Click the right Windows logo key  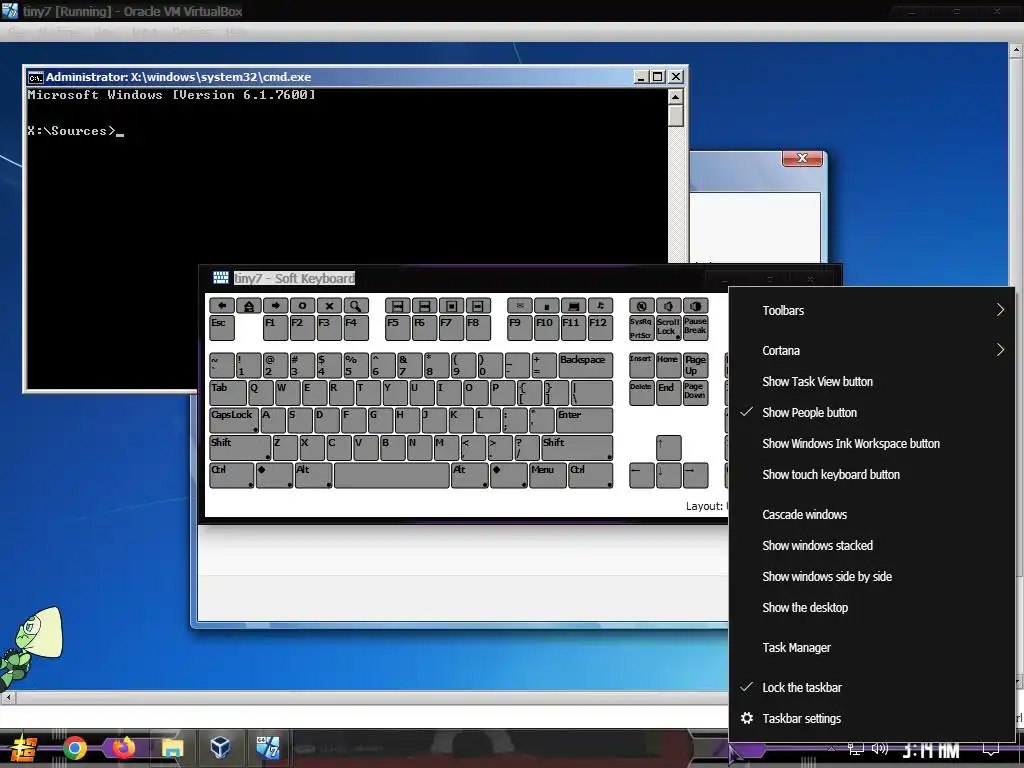point(509,475)
